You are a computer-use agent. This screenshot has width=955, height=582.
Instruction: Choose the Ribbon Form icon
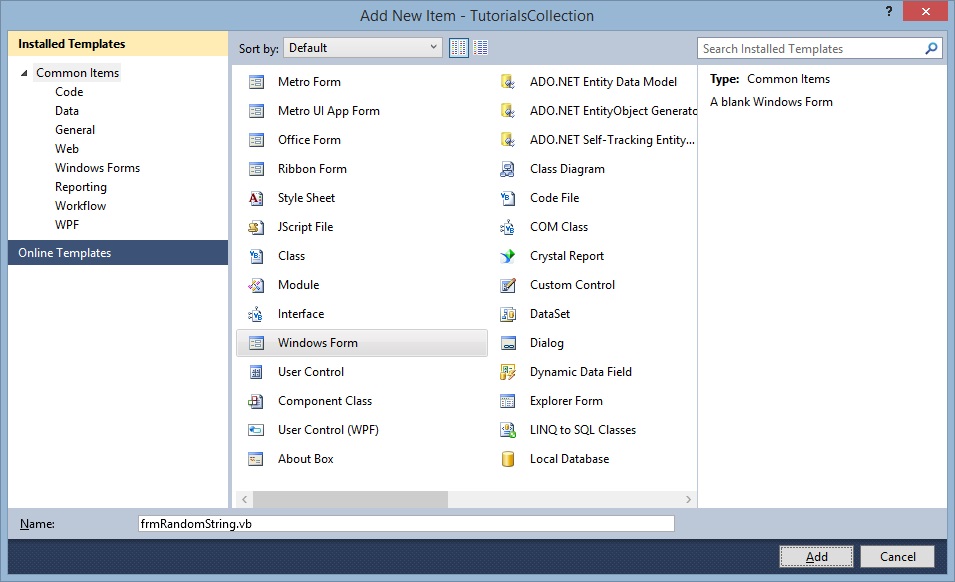pyautogui.click(x=256, y=169)
